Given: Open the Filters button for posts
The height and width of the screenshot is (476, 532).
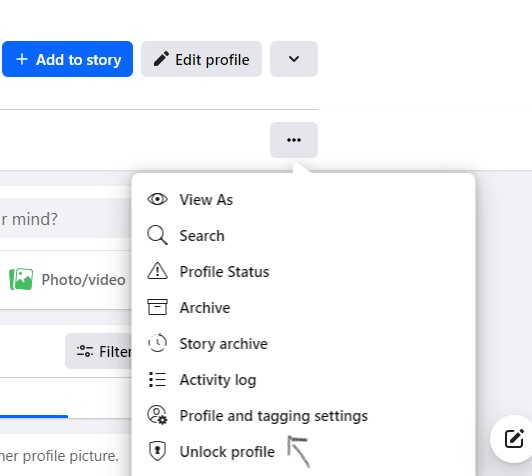Looking at the screenshot, I should click(x=98, y=351).
